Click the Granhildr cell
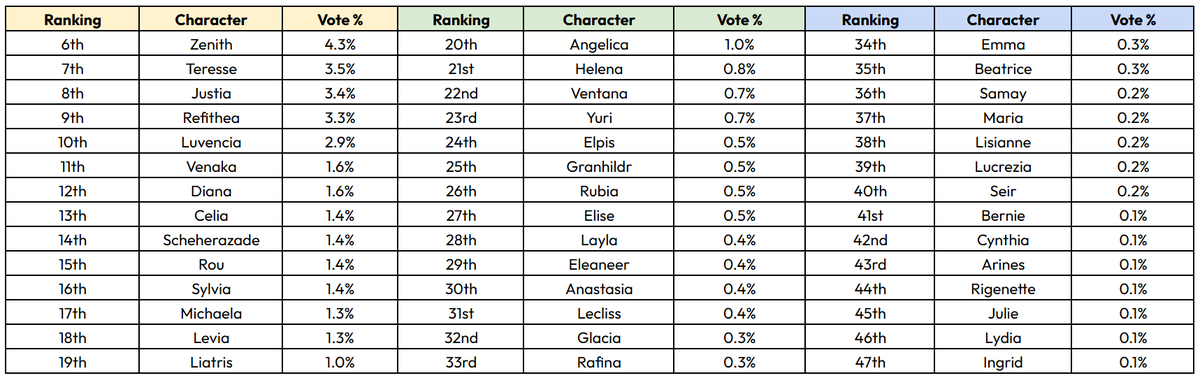The height and width of the screenshot is (378, 1200). (x=598, y=167)
